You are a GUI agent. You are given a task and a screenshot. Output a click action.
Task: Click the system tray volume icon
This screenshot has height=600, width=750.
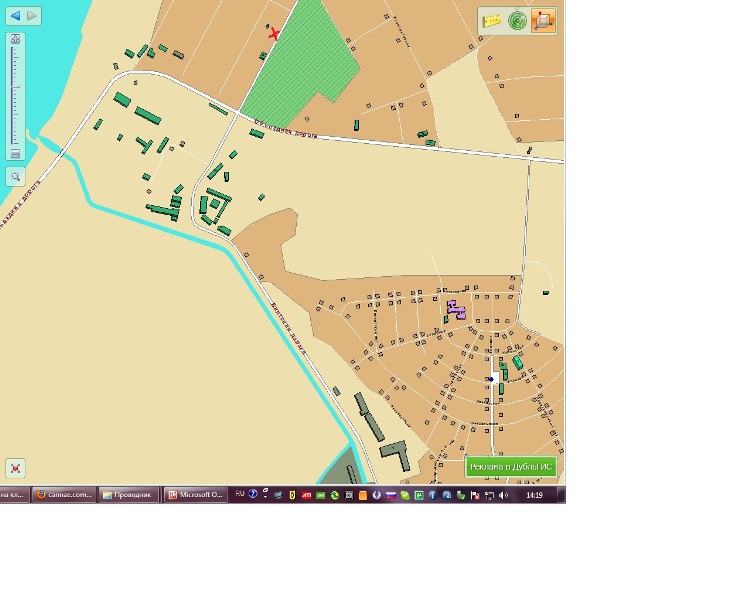click(503, 495)
